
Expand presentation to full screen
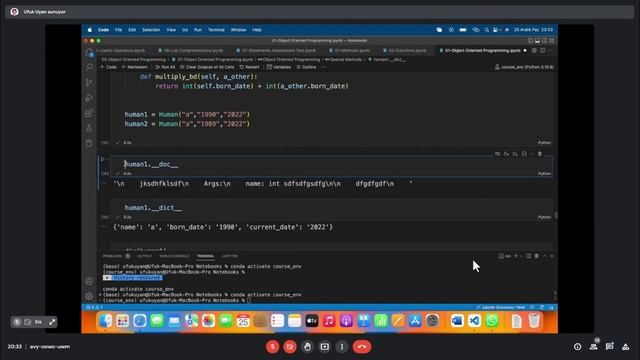pos(52,322)
